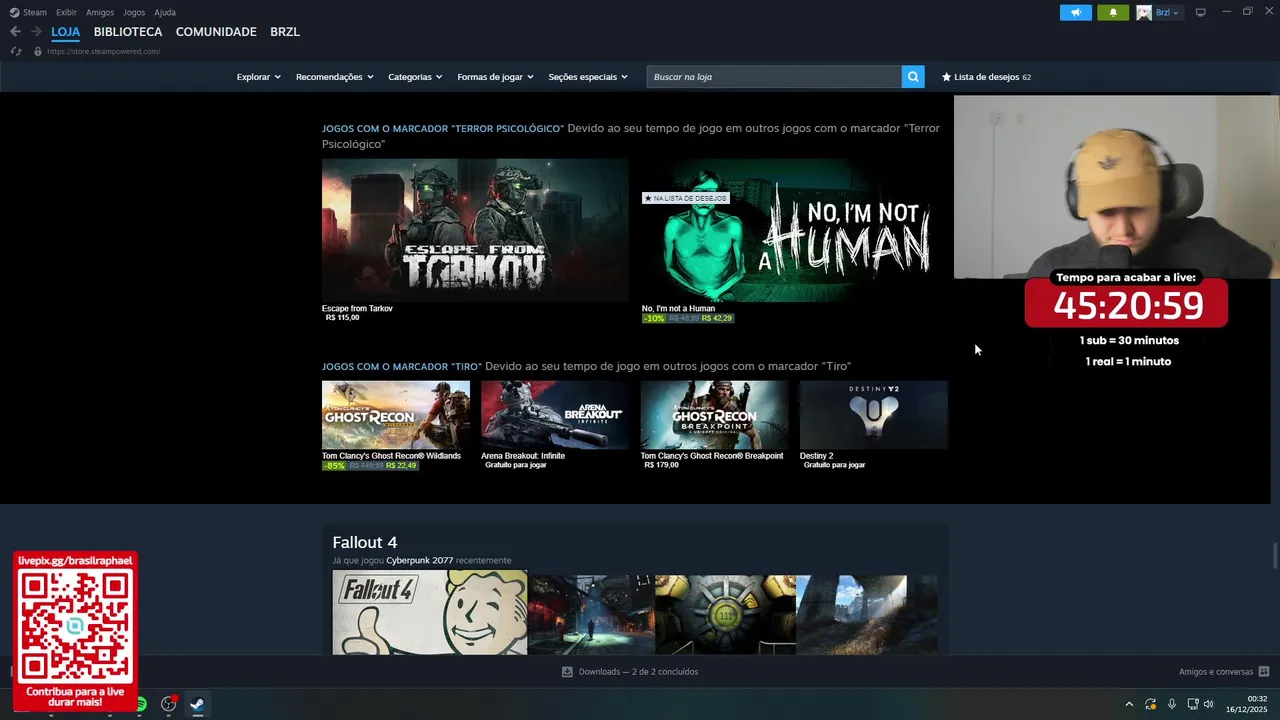This screenshot has width=1280, height=720.
Task: Go forward with the right arrow
Action: pos(36,32)
